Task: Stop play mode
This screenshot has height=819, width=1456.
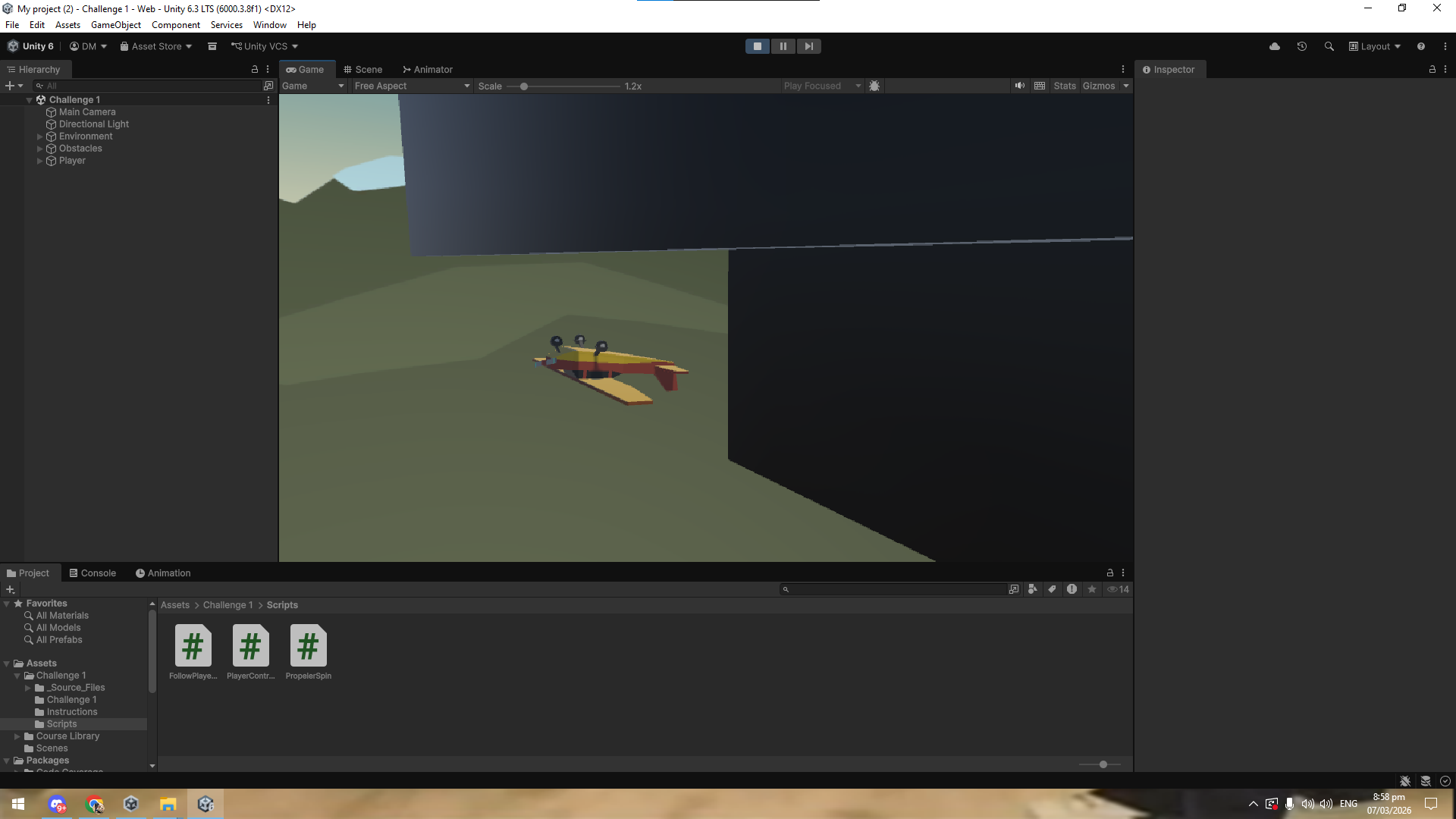Action: click(x=757, y=46)
